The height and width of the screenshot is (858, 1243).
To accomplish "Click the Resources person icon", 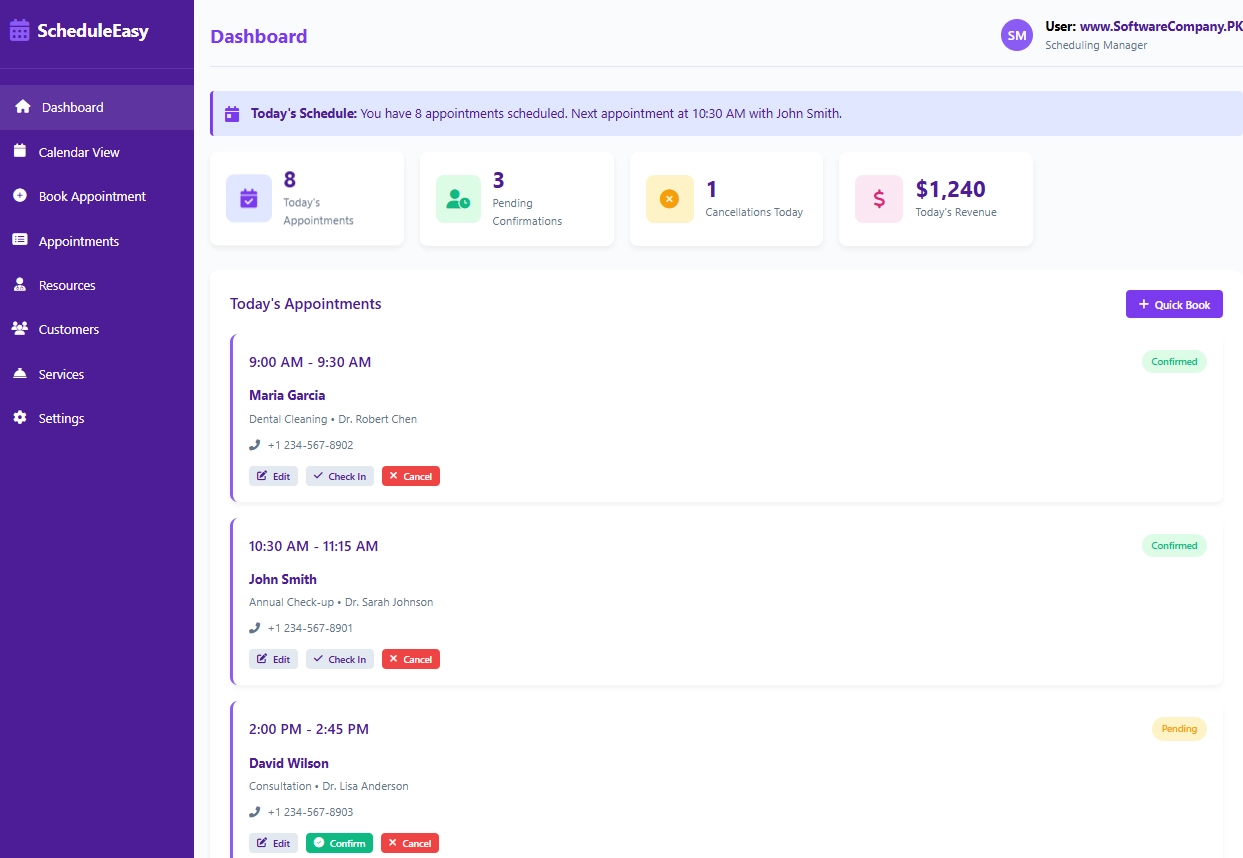I will tap(21, 285).
